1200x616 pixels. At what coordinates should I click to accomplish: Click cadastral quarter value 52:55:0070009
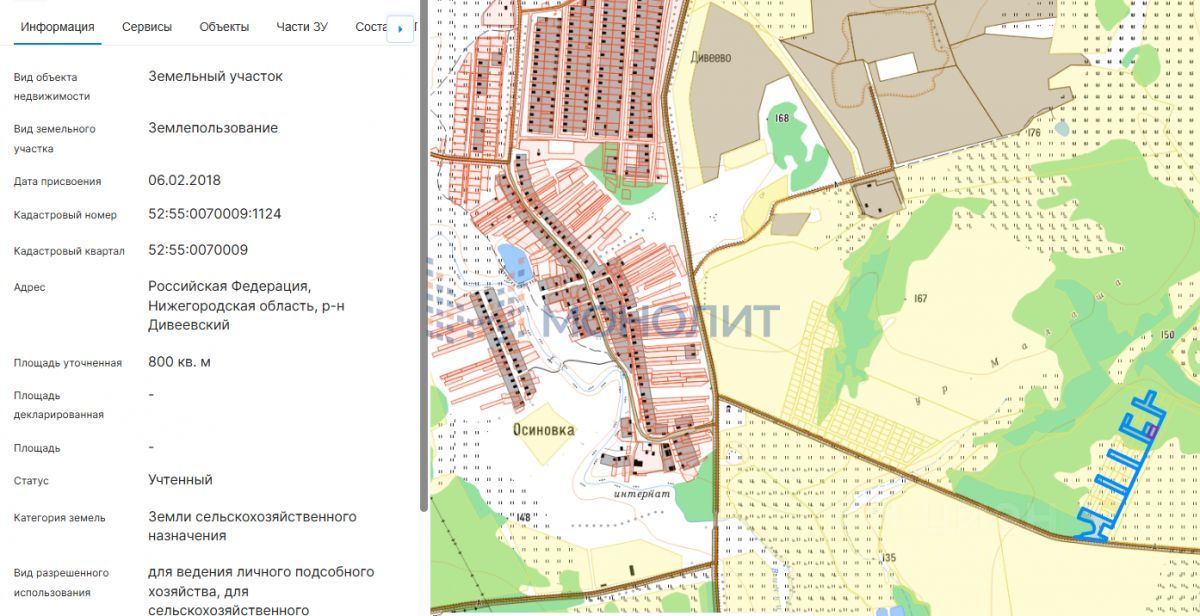[x=198, y=250]
